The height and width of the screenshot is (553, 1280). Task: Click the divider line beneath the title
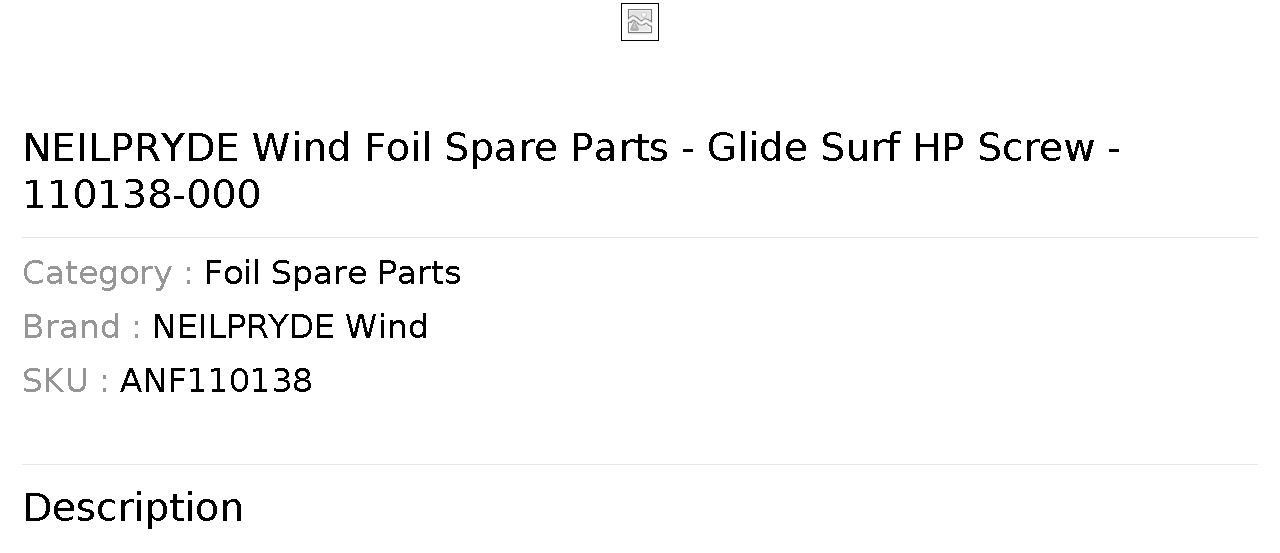[x=640, y=238]
